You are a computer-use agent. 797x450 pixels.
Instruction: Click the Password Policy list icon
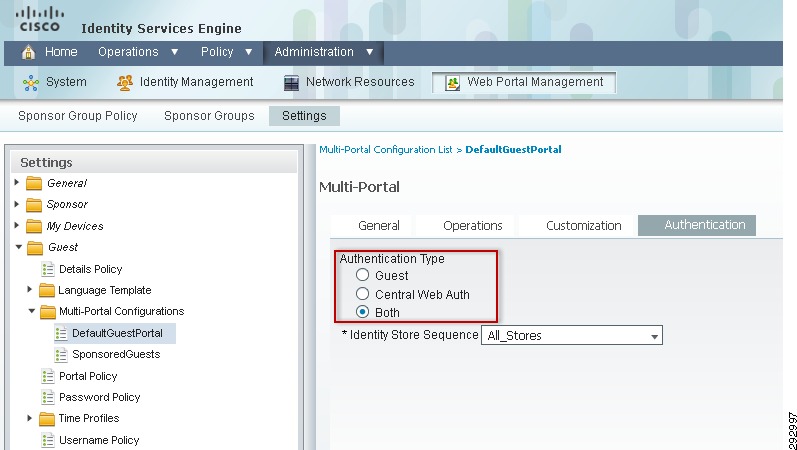pos(48,397)
